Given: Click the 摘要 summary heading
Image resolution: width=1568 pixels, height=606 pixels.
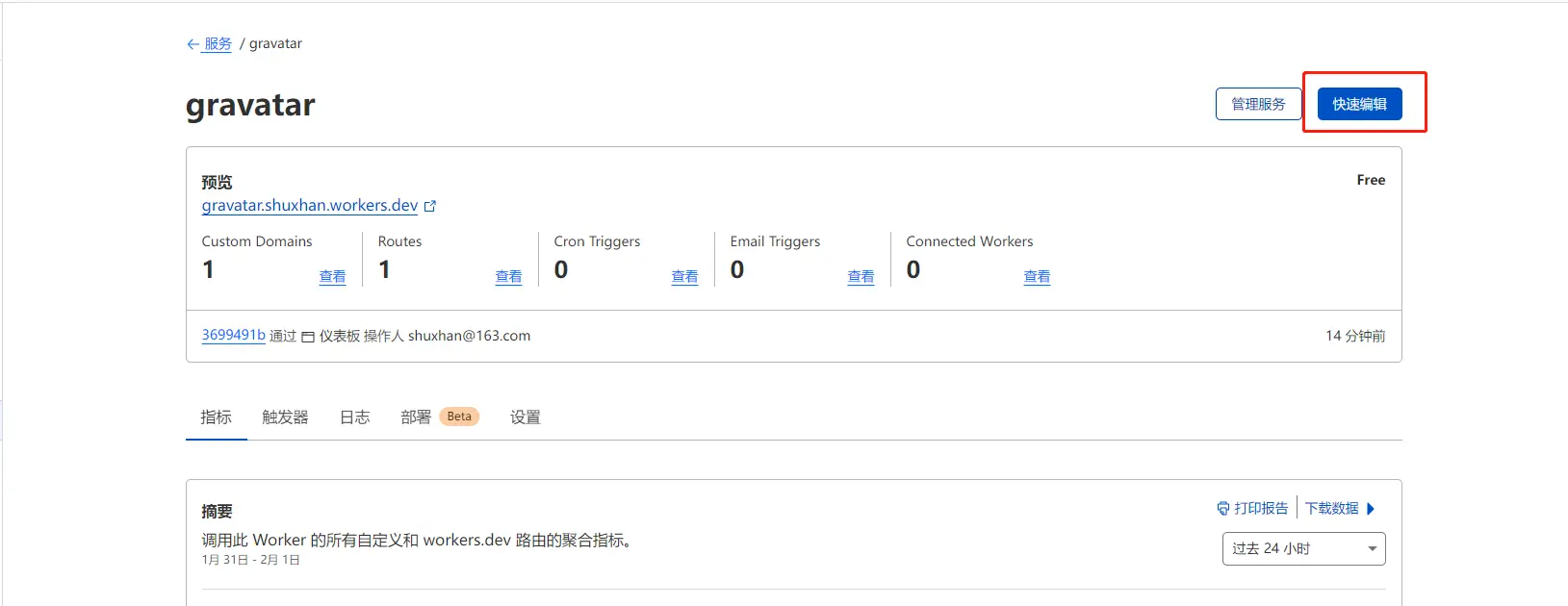Looking at the screenshot, I should [217, 512].
